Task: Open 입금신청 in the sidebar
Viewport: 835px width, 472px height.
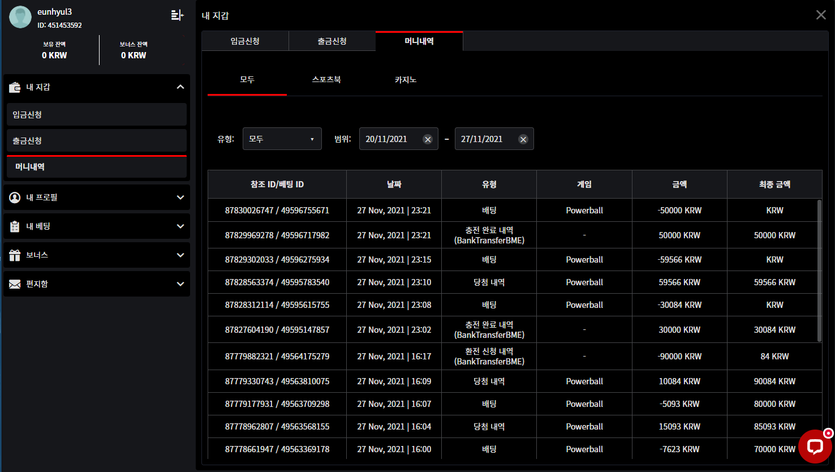Action: 97,115
